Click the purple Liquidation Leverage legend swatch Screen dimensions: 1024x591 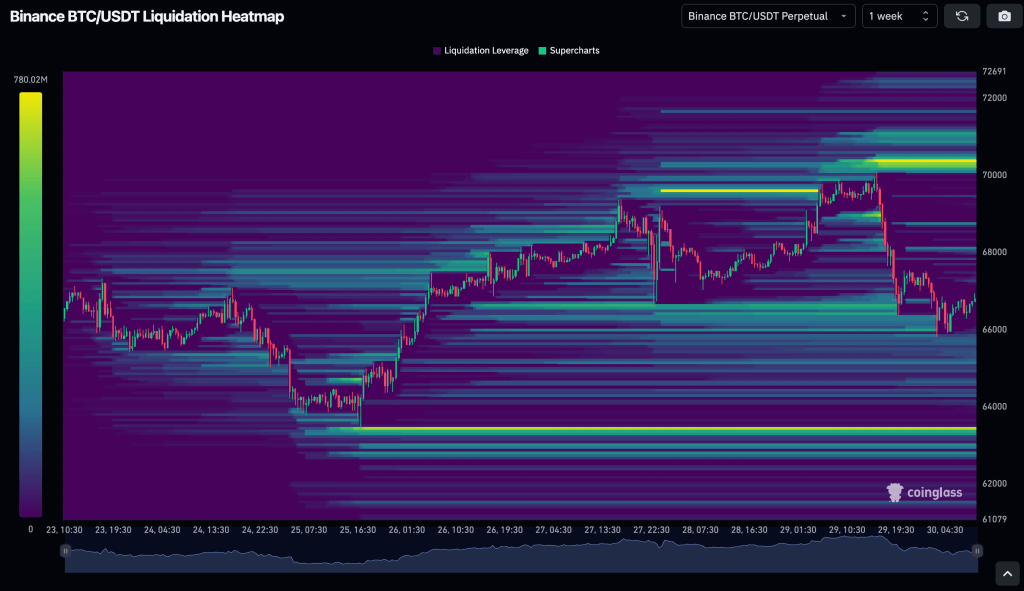click(x=437, y=51)
